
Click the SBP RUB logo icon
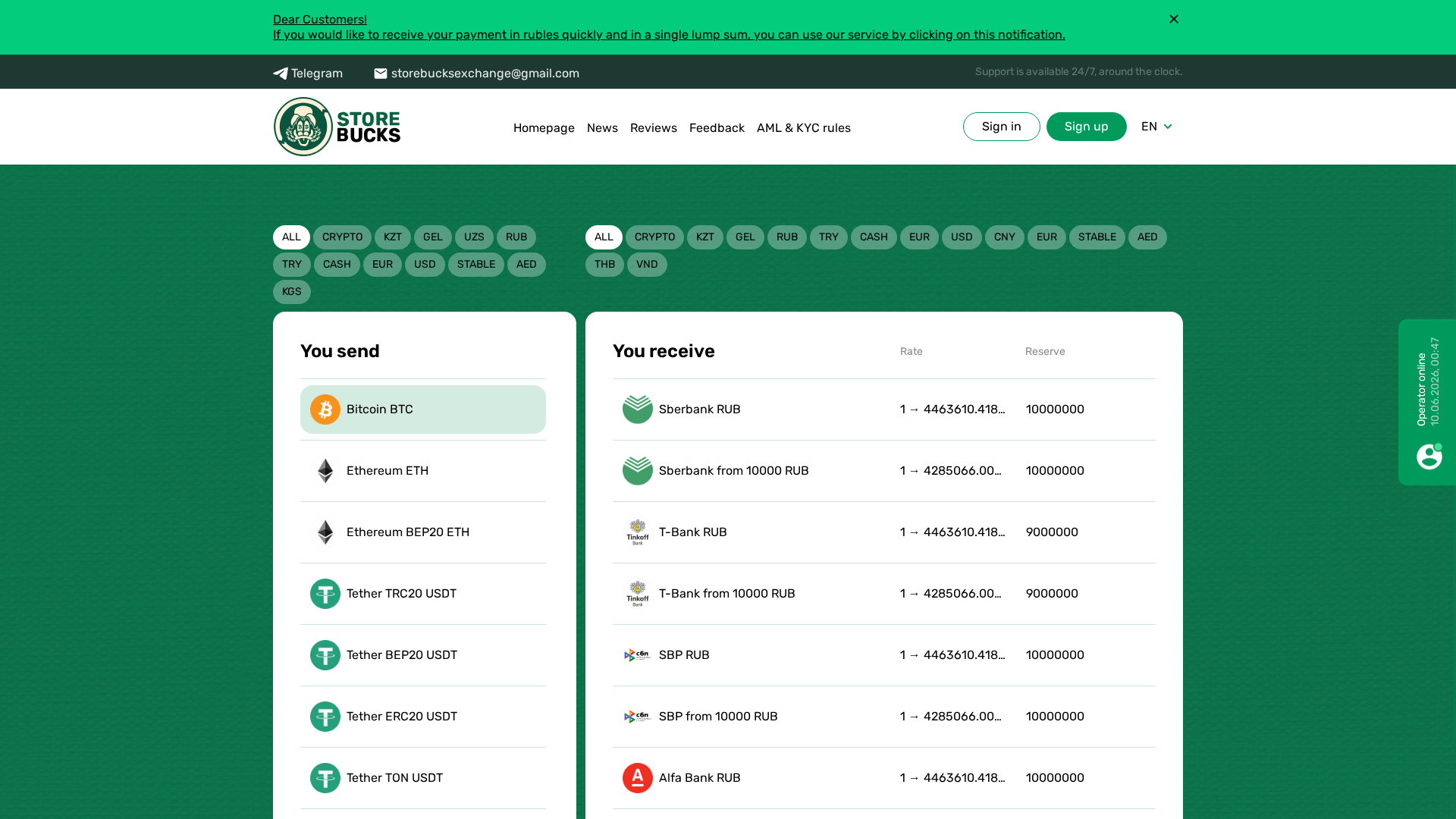(x=637, y=655)
